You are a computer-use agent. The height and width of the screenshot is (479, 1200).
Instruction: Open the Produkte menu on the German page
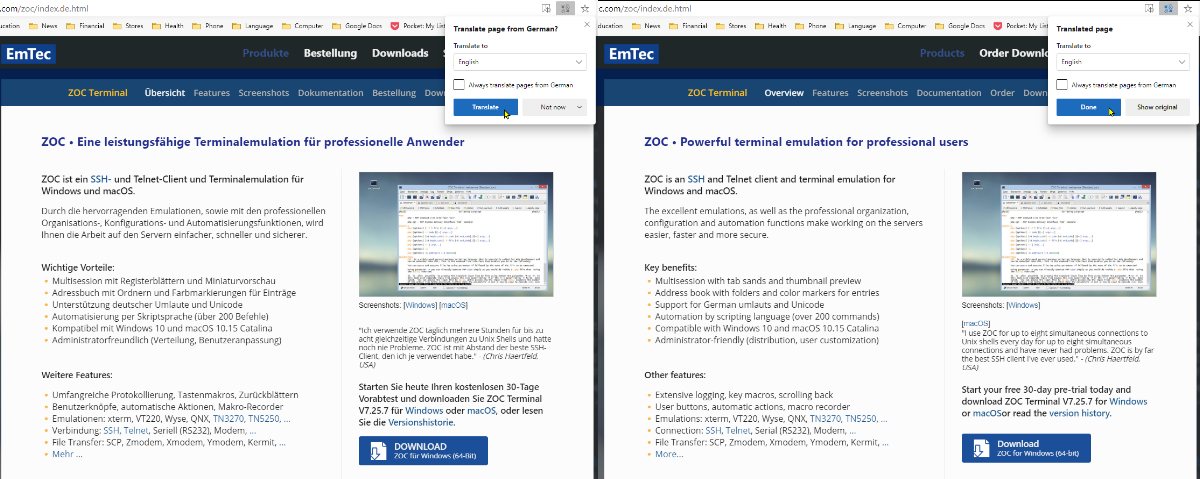pos(265,53)
